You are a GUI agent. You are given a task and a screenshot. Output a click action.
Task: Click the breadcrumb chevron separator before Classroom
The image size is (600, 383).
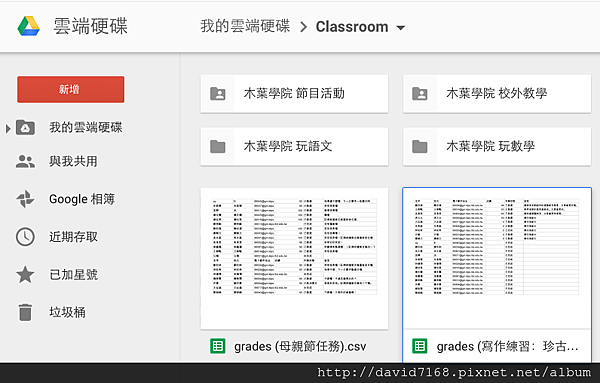303,27
